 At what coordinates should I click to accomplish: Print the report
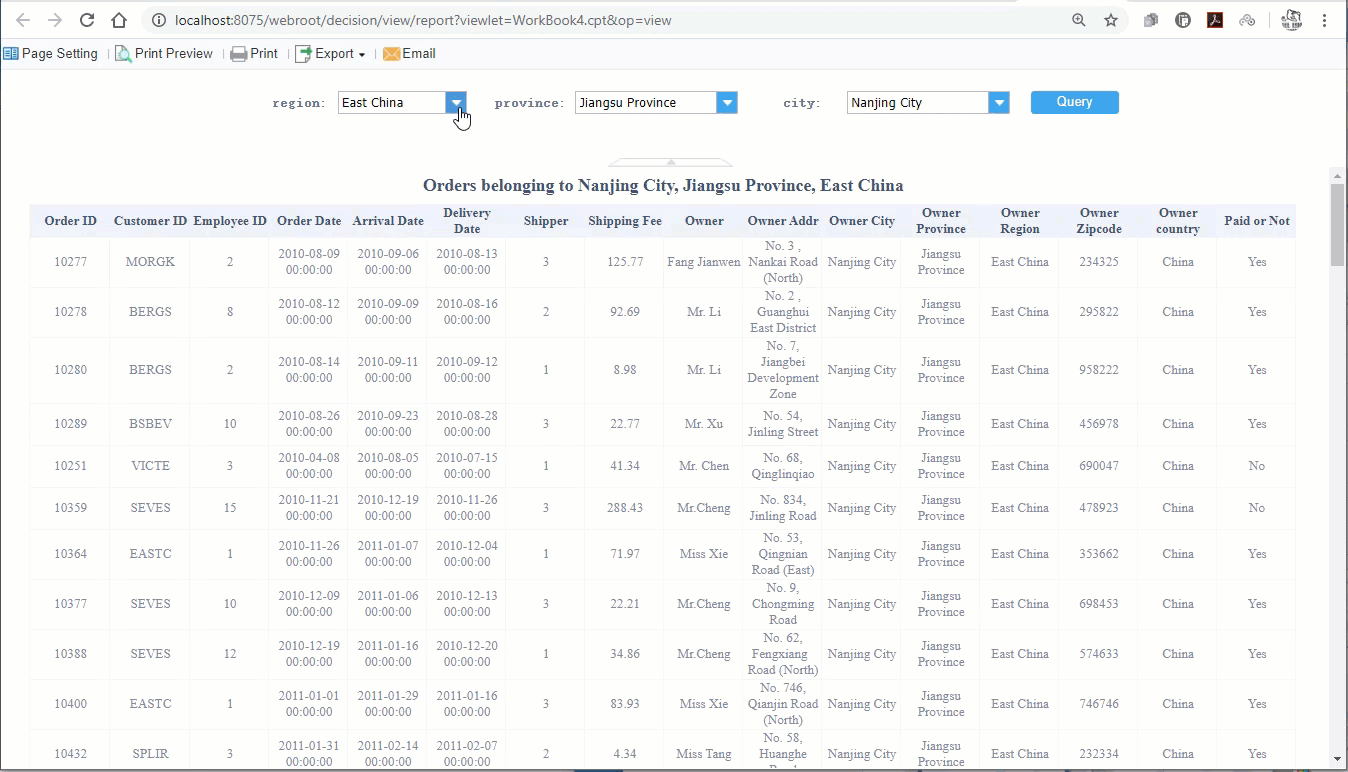254,54
